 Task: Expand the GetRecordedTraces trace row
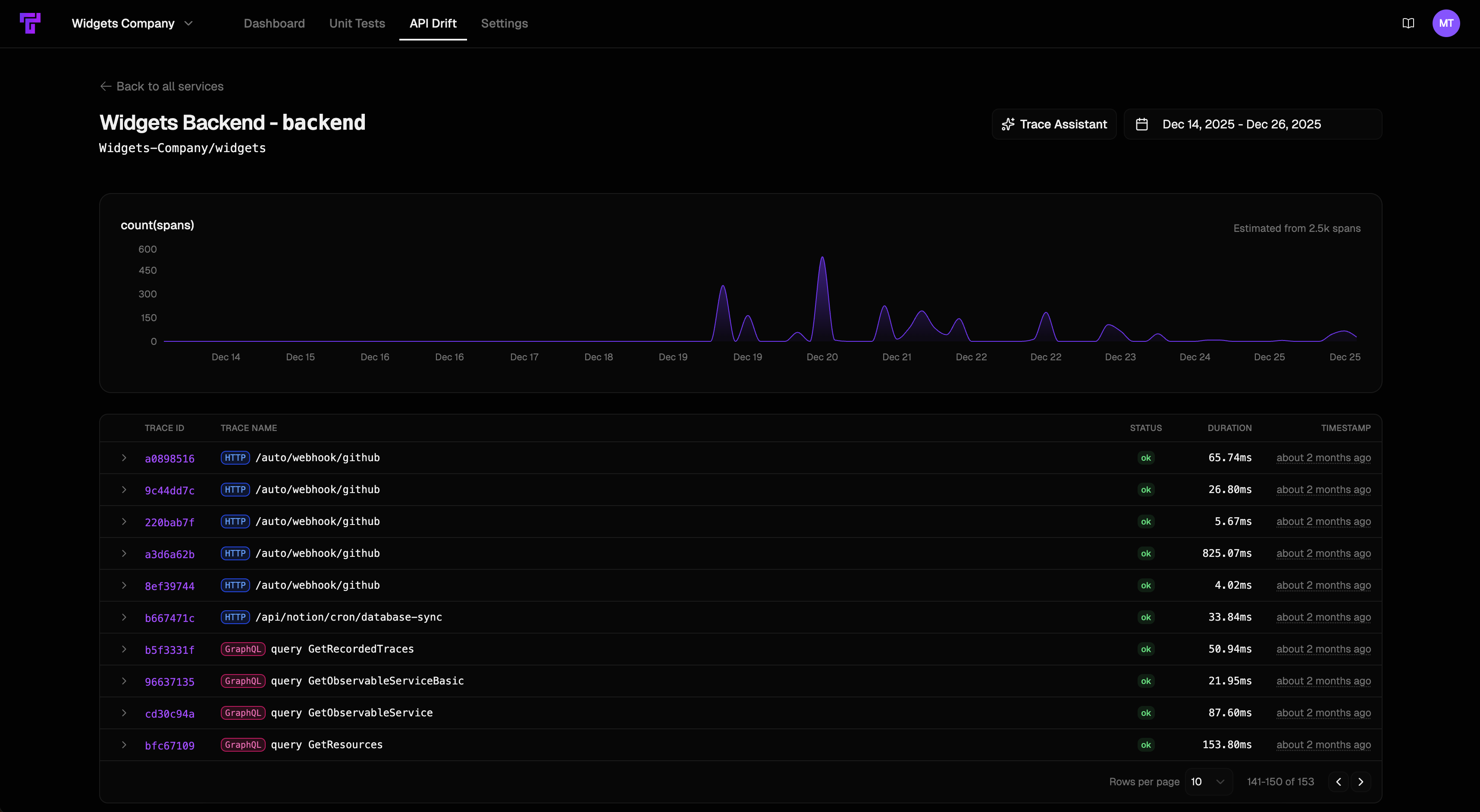[123, 649]
